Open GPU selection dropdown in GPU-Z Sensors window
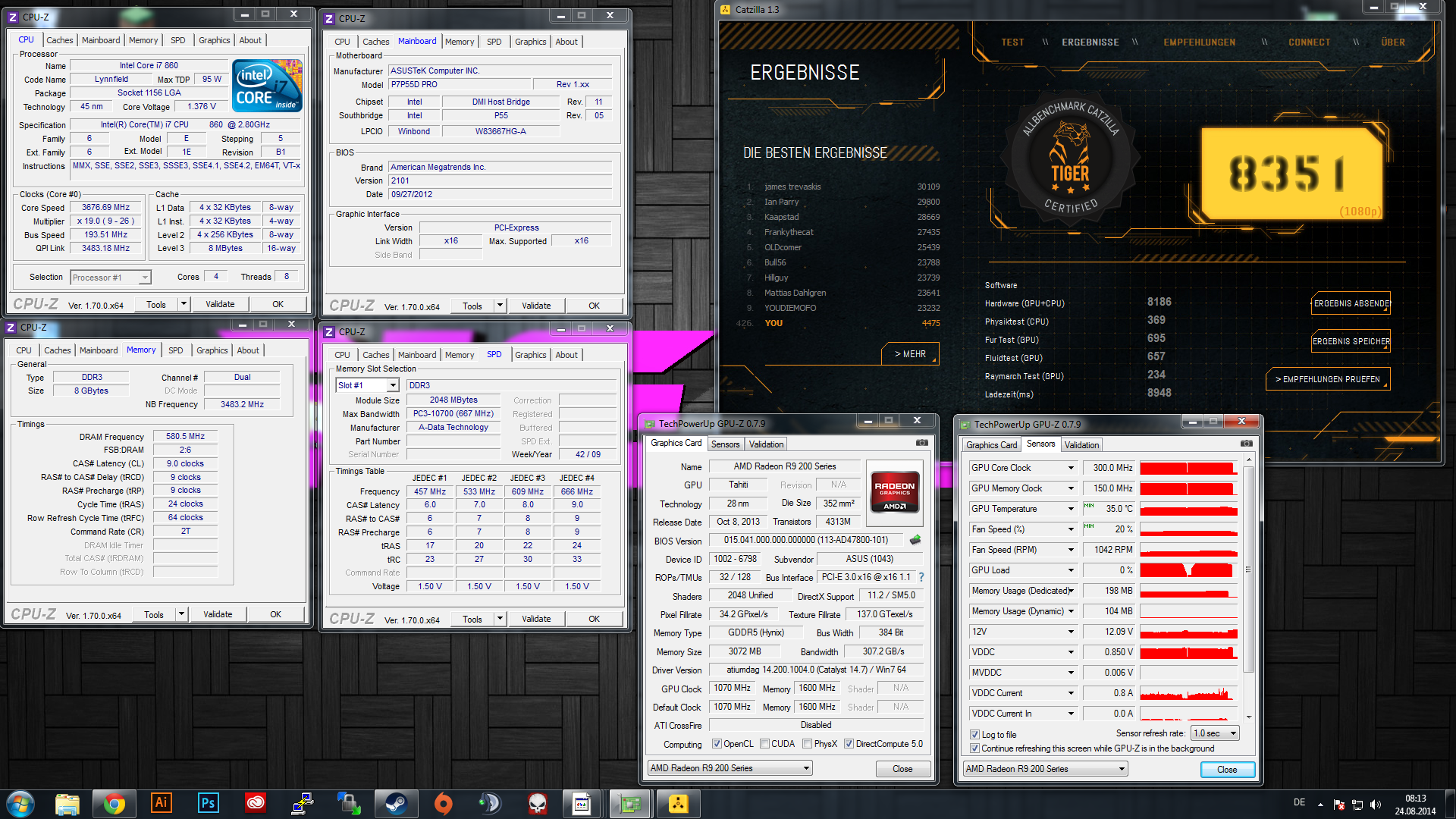This screenshot has width=1456, height=819. coord(1046,769)
